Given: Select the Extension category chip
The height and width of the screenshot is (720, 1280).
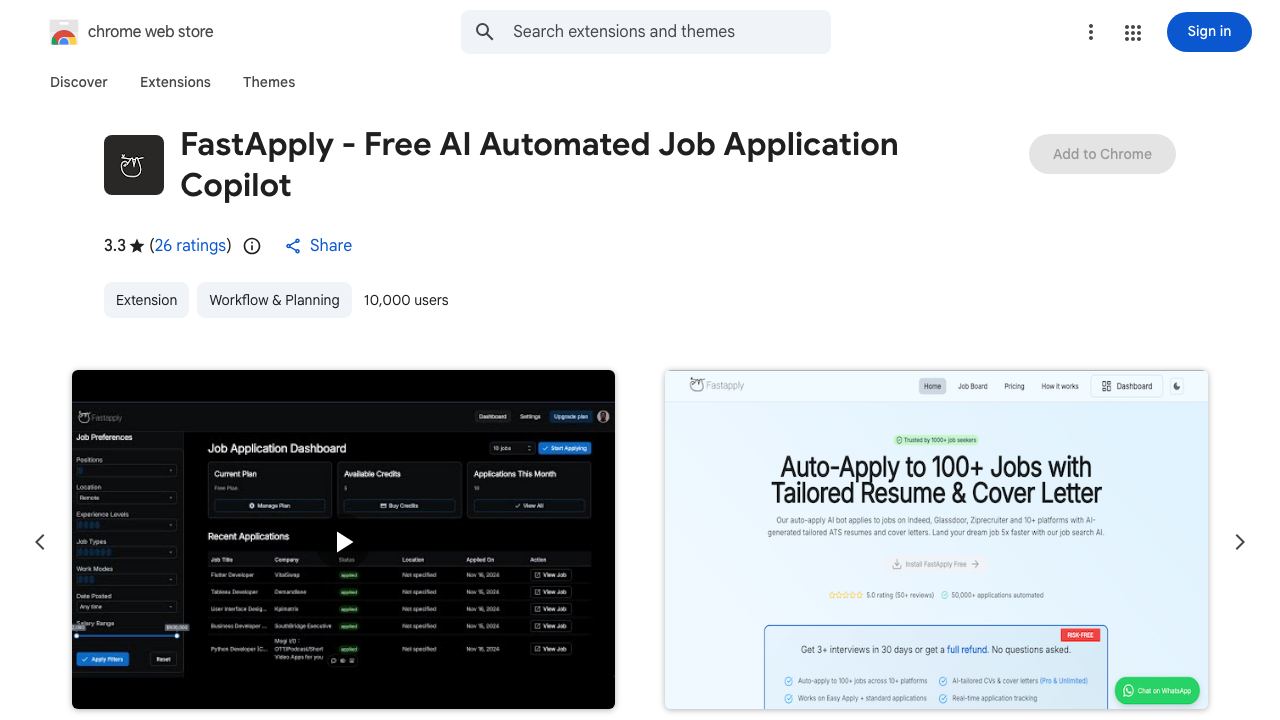Looking at the screenshot, I should [x=146, y=300].
